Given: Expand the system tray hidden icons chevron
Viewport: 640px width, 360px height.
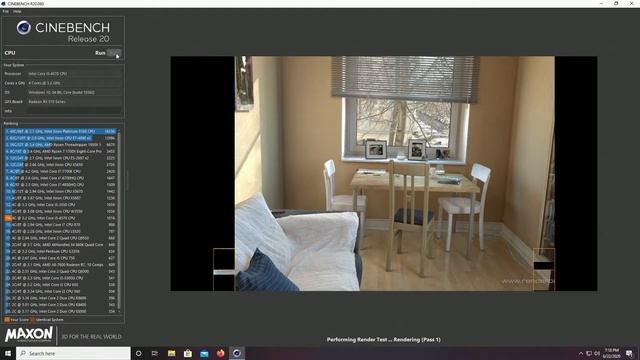Looking at the screenshot, I should click(x=581, y=353).
